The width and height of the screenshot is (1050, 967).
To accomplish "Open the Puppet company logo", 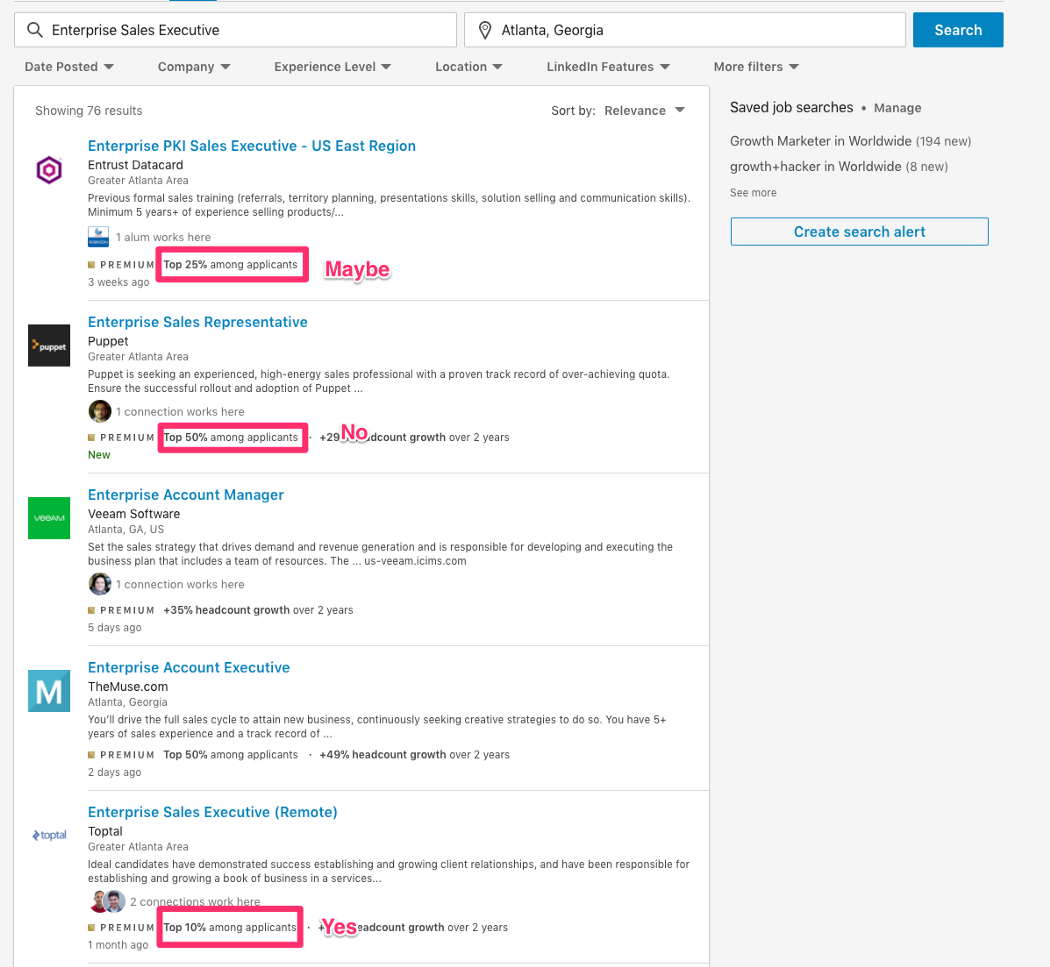I will click(x=49, y=346).
